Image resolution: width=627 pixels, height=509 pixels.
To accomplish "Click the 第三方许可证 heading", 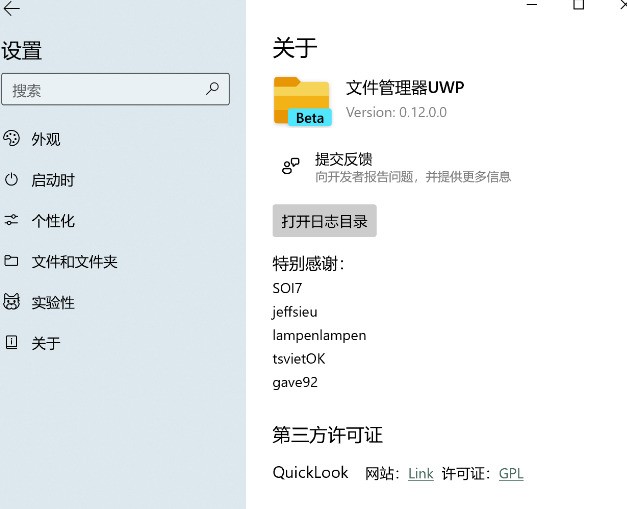I will [x=327, y=435].
